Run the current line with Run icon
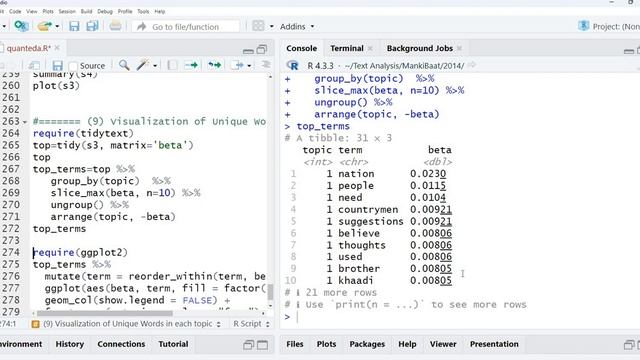640x360 pixels. pos(191,65)
